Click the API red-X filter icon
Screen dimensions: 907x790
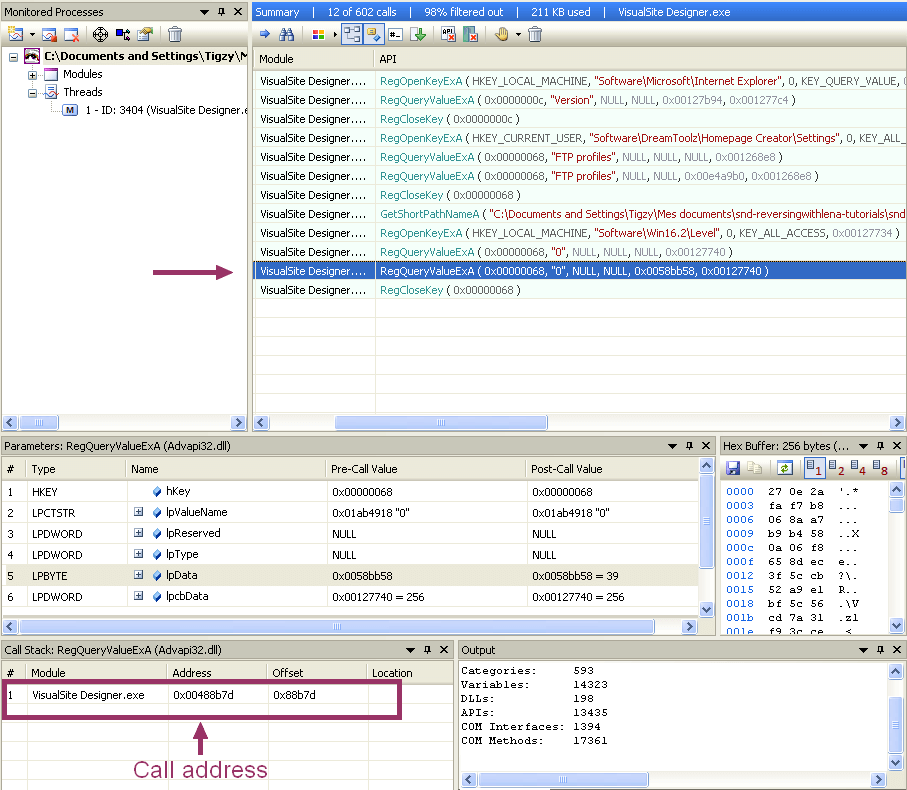click(x=447, y=34)
